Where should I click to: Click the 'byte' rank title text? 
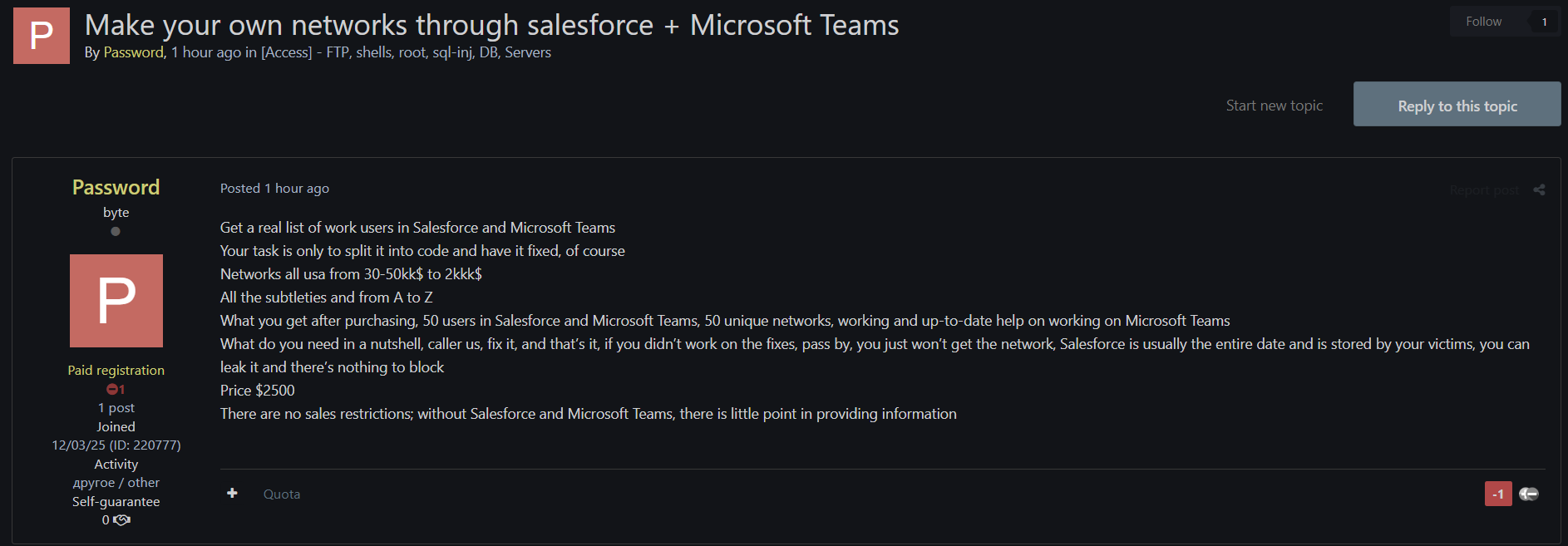point(116,213)
